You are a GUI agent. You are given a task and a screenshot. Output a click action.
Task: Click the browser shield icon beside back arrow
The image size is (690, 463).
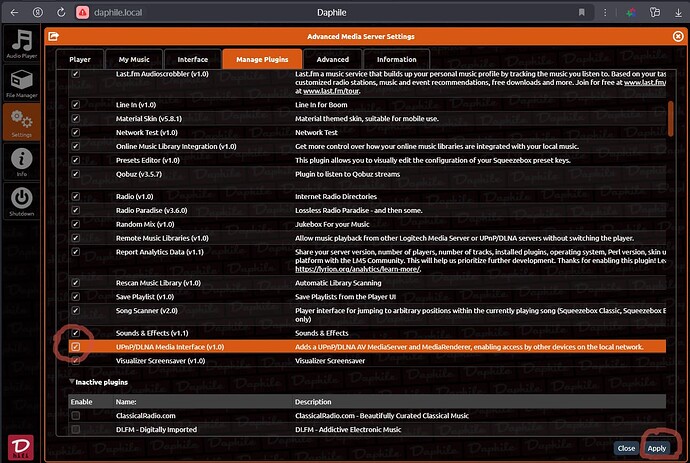(38, 12)
